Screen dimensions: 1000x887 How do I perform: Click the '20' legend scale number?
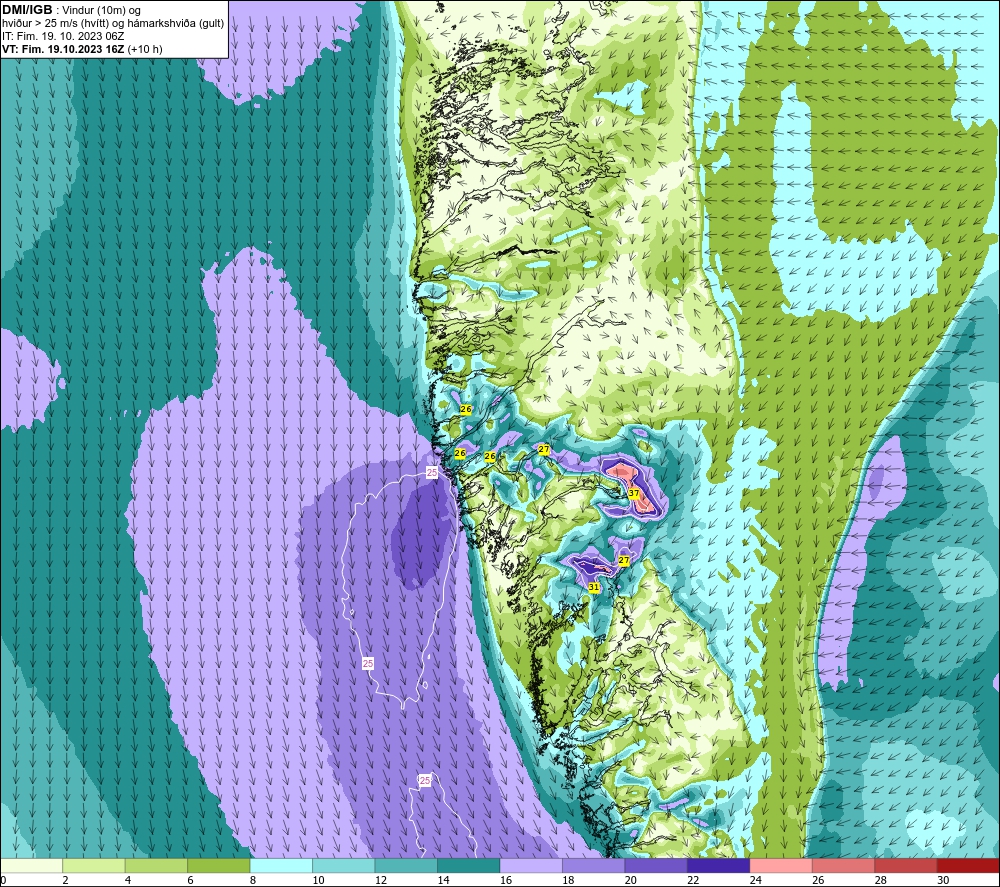(631, 880)
